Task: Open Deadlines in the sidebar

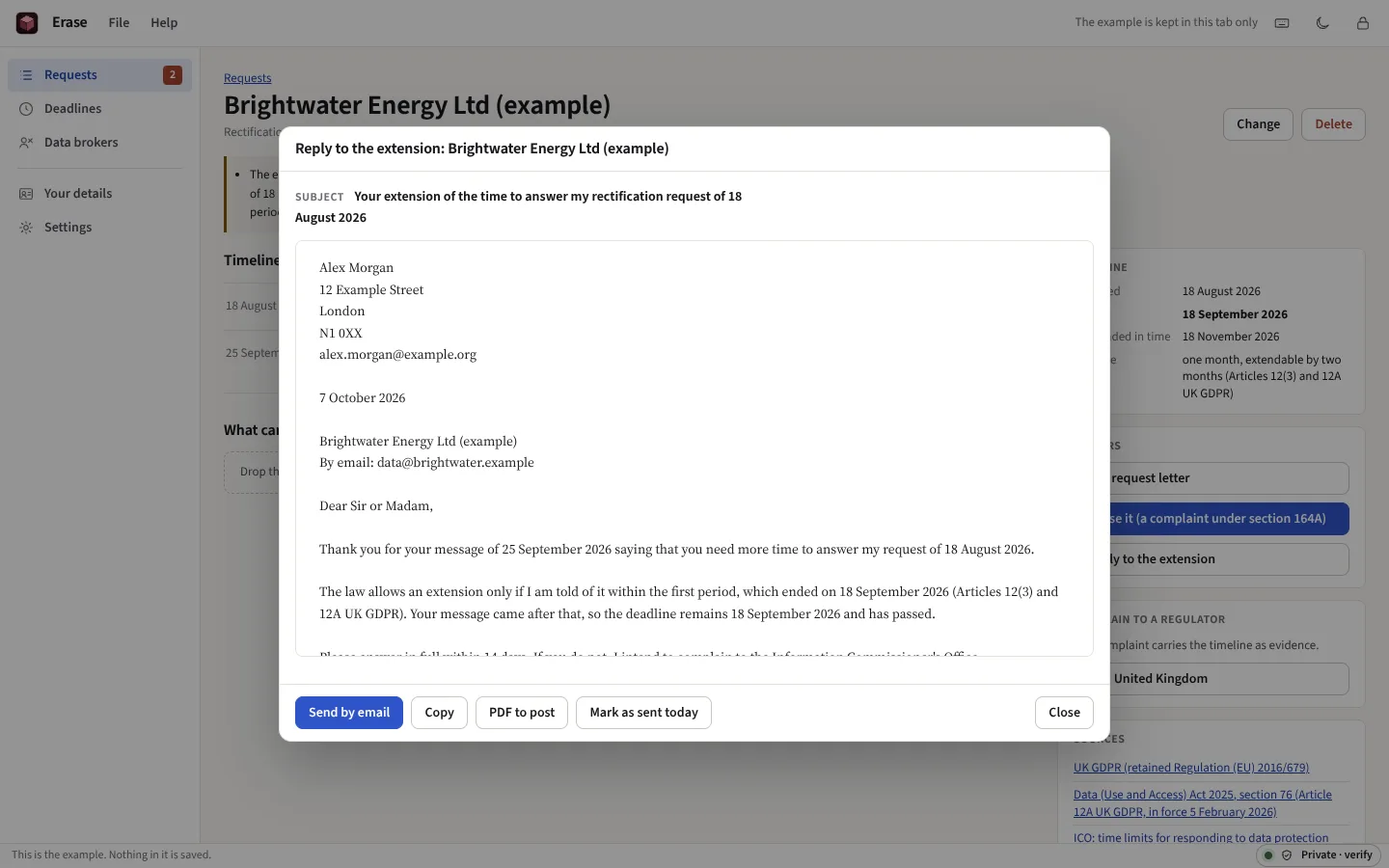Action: coord(100,109)
